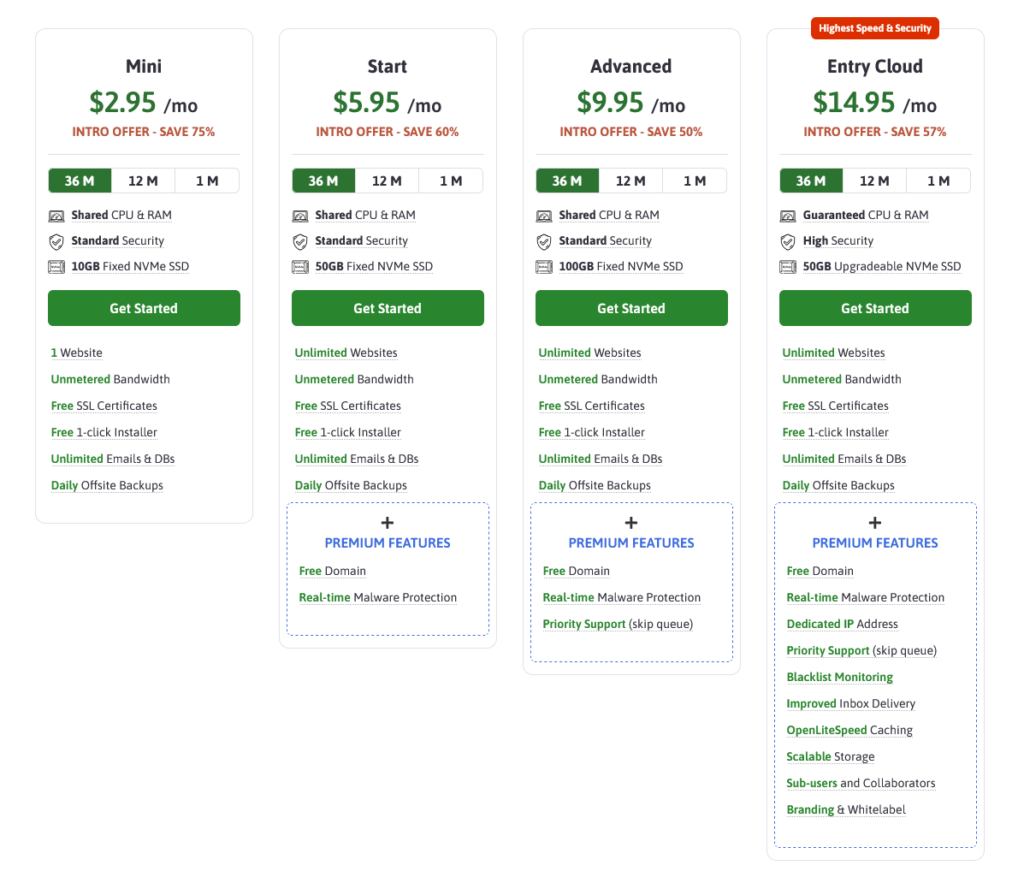
Task: Click the Upgradeable NVMe SSD icon on Entry Cloud
Action: tap(788, 266)
